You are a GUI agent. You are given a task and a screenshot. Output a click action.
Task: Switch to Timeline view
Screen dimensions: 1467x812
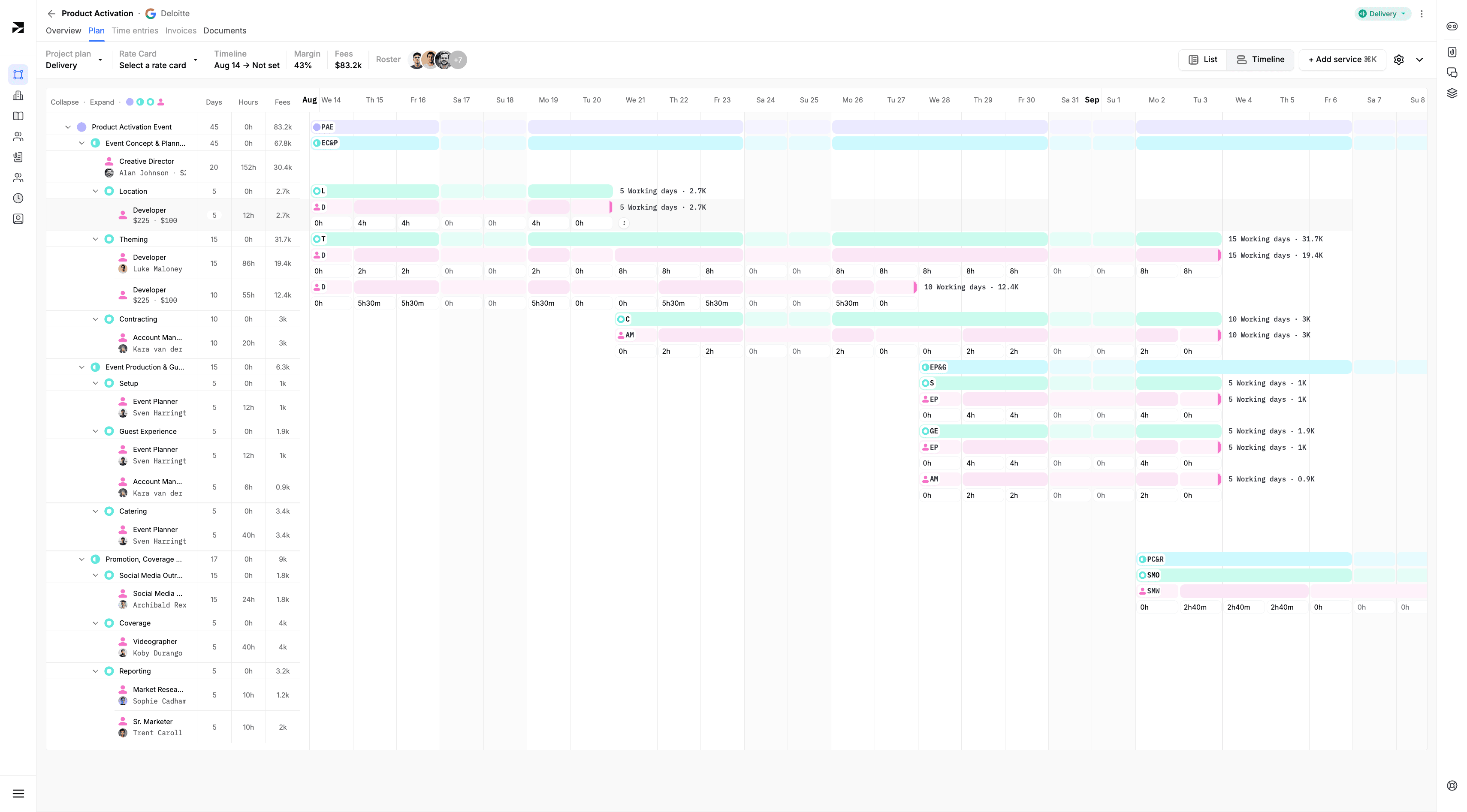point(1260,60)
